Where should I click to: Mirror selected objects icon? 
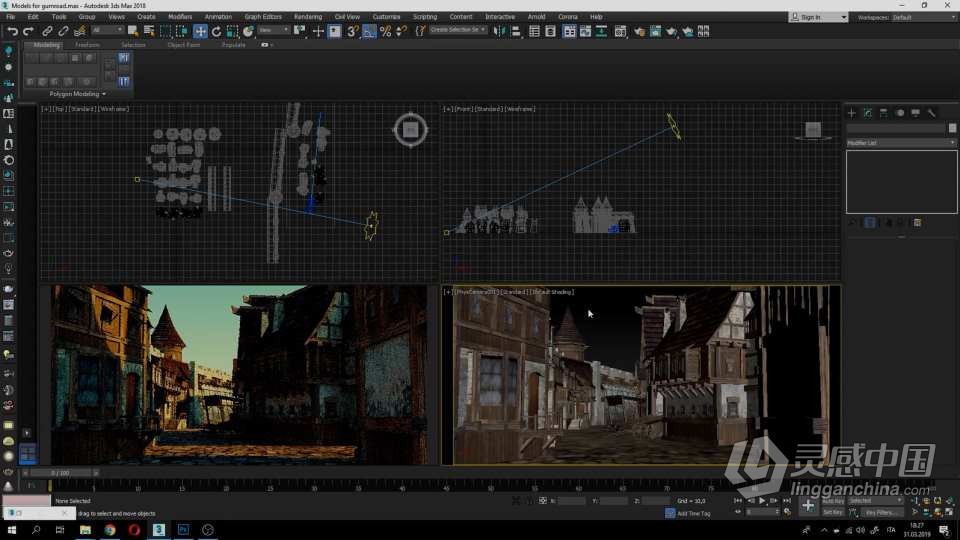pos(500,31)
